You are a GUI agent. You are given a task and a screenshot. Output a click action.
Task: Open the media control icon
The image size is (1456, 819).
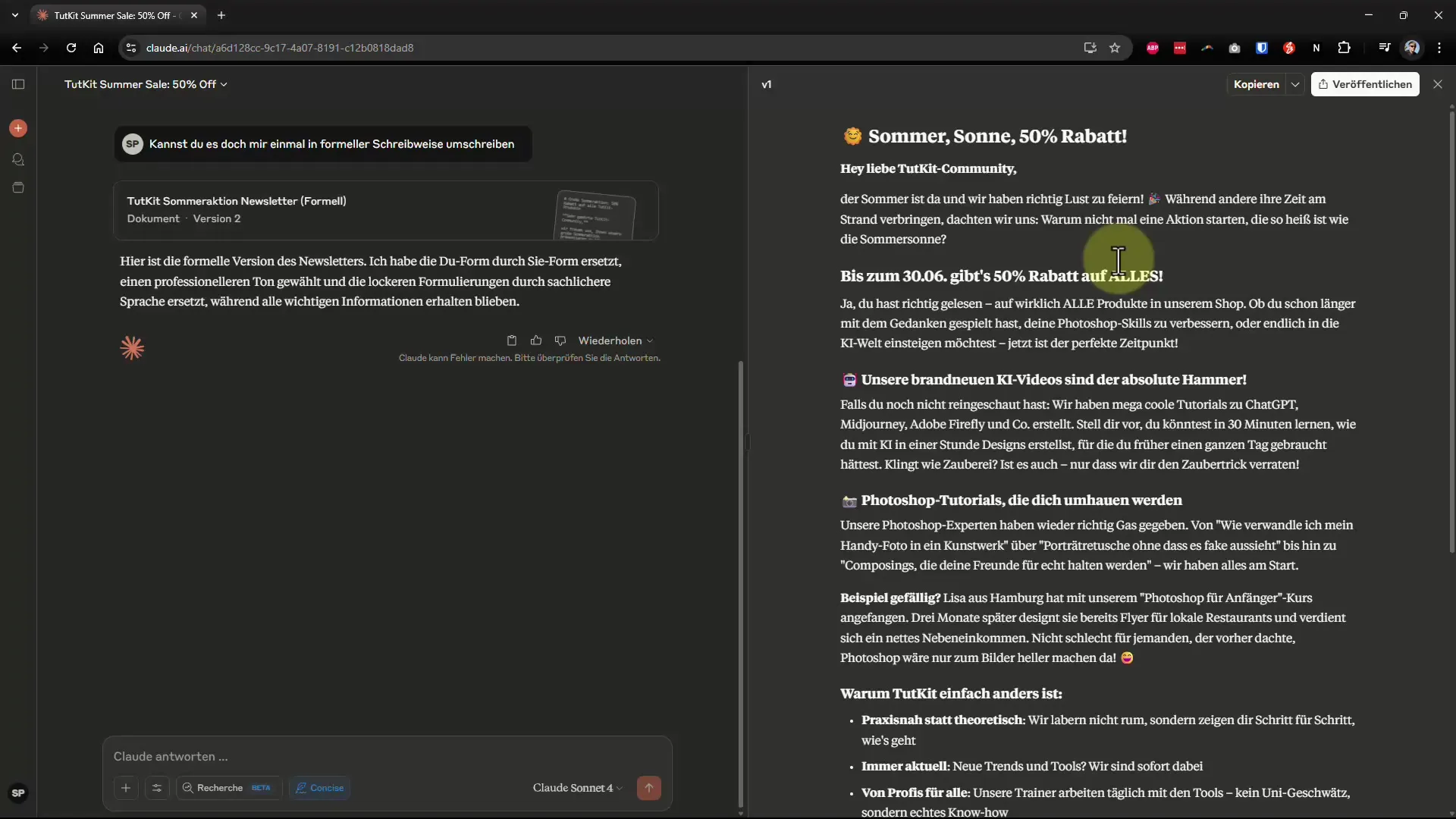point(1385,48)
